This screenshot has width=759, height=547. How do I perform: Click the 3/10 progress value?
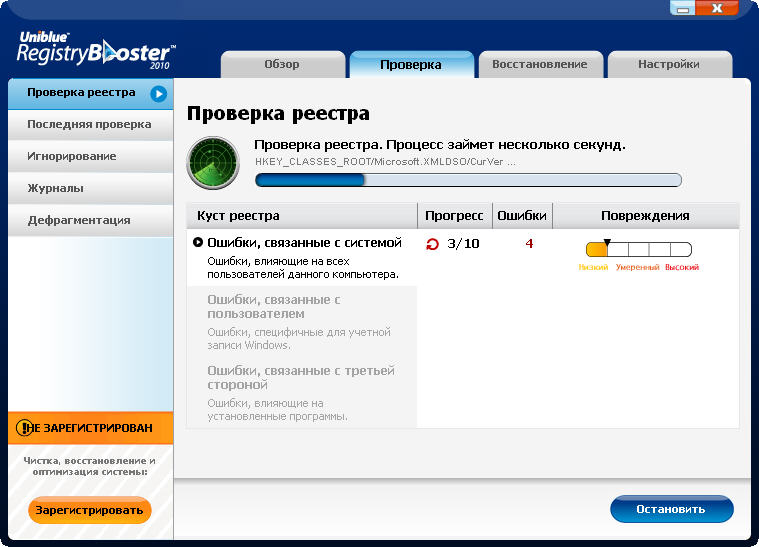coord(463,244)
